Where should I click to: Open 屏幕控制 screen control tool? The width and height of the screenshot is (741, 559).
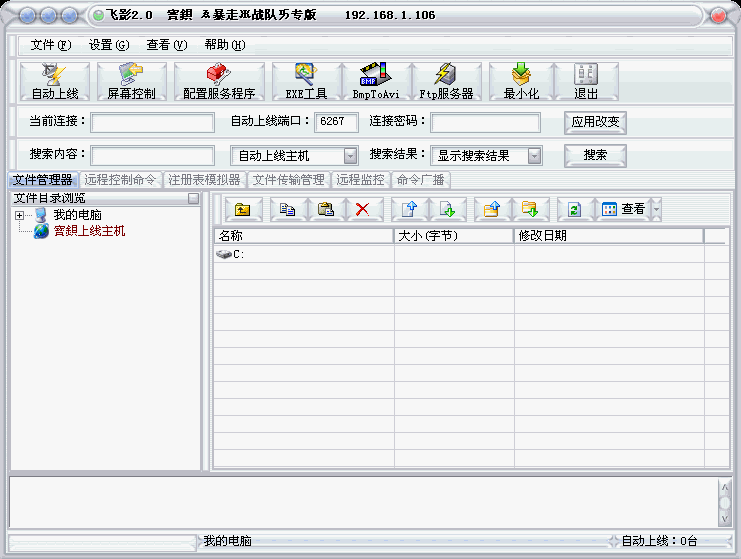click(131, 81)
